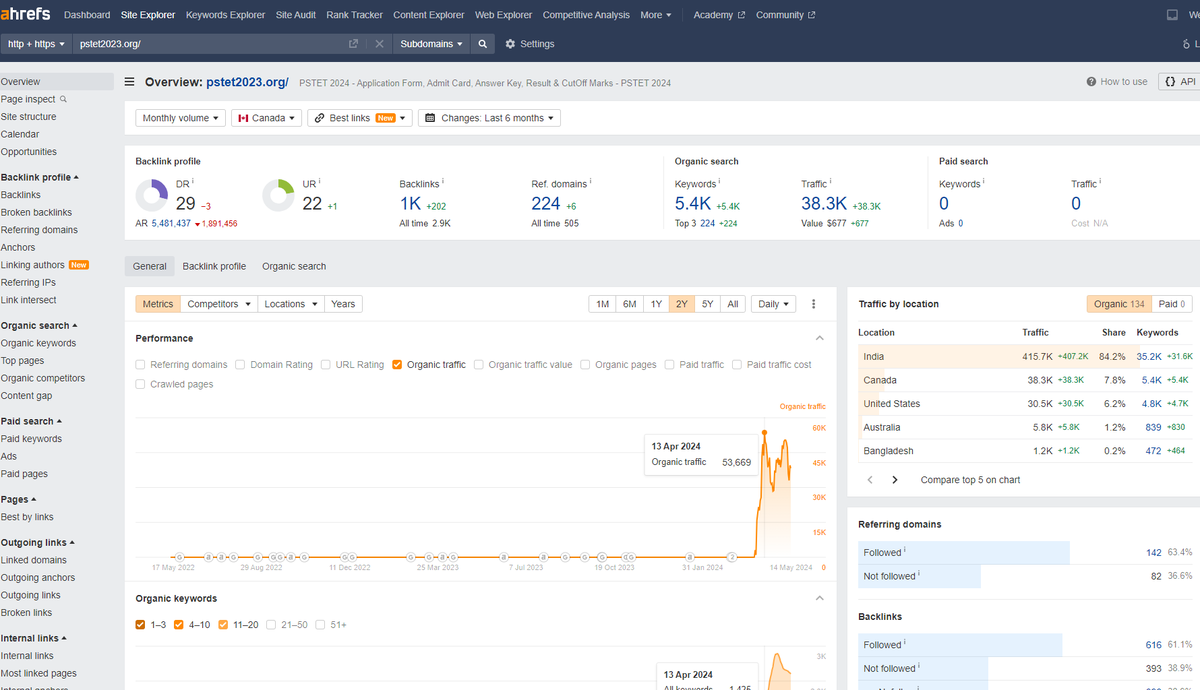Click organic Keywords info icon
The image size is (1200, 690).
pyautogui.click(x=720, y=182)
